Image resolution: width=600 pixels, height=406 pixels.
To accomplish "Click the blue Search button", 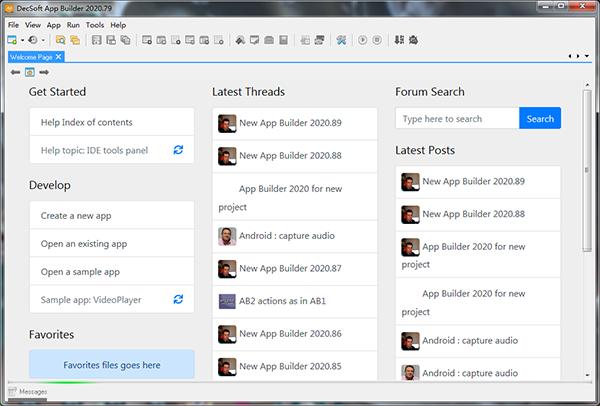I will [540, 118].
